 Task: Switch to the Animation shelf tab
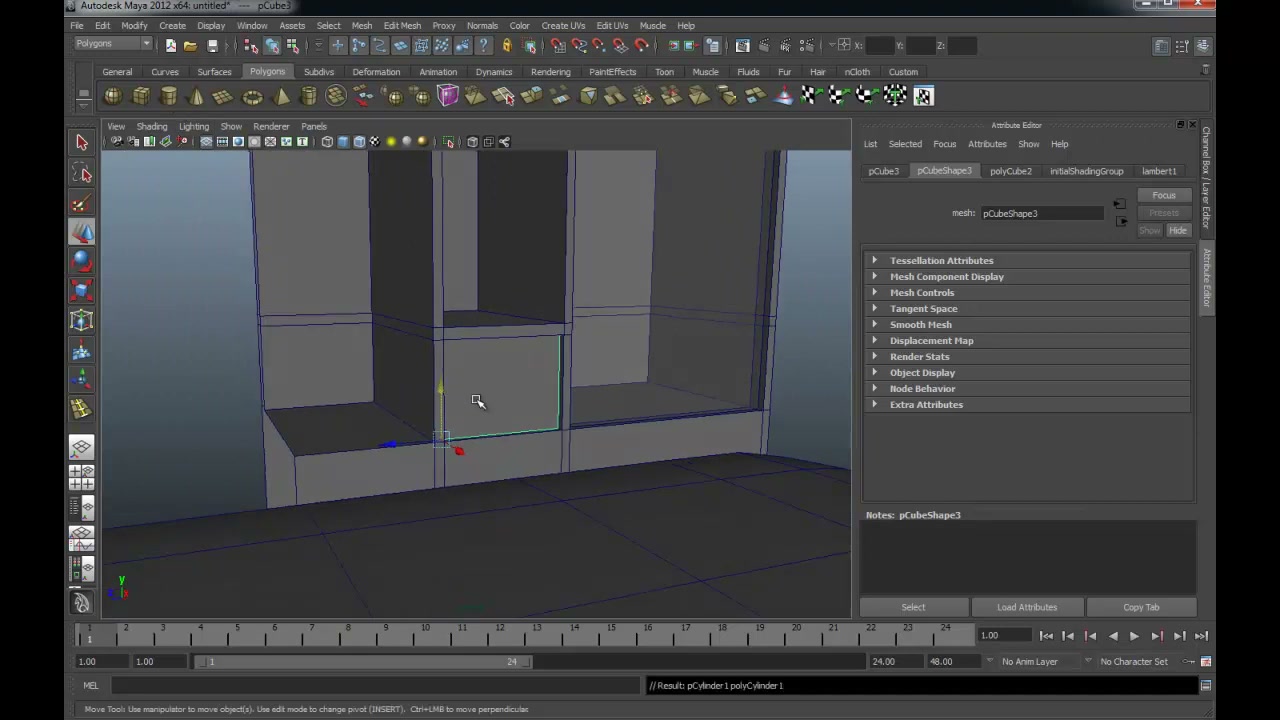(438, 72)
